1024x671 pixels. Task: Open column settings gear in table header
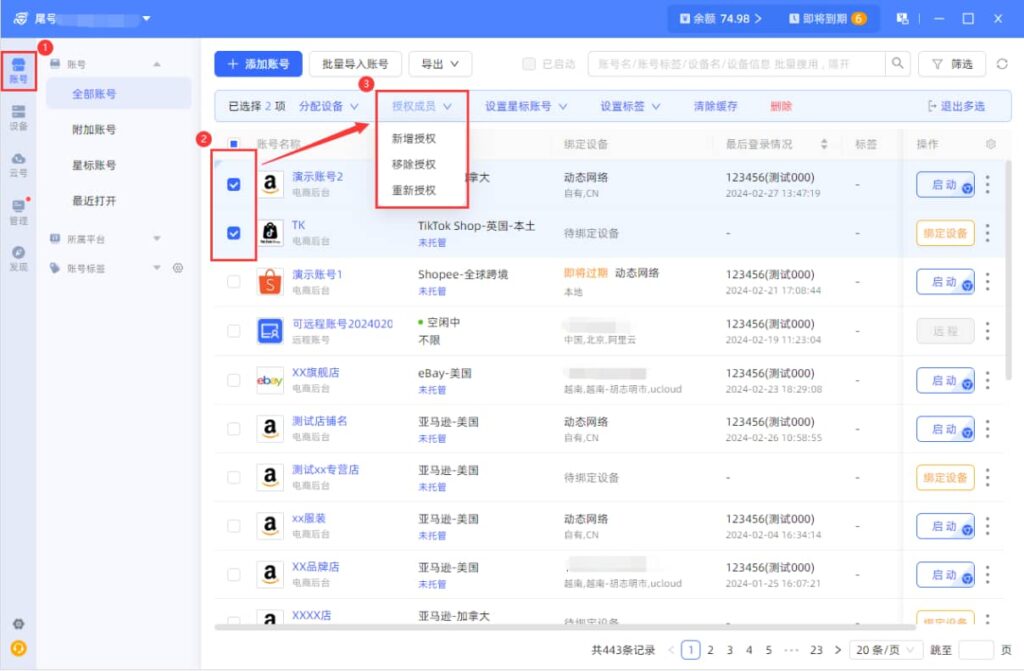pos(990,144)
